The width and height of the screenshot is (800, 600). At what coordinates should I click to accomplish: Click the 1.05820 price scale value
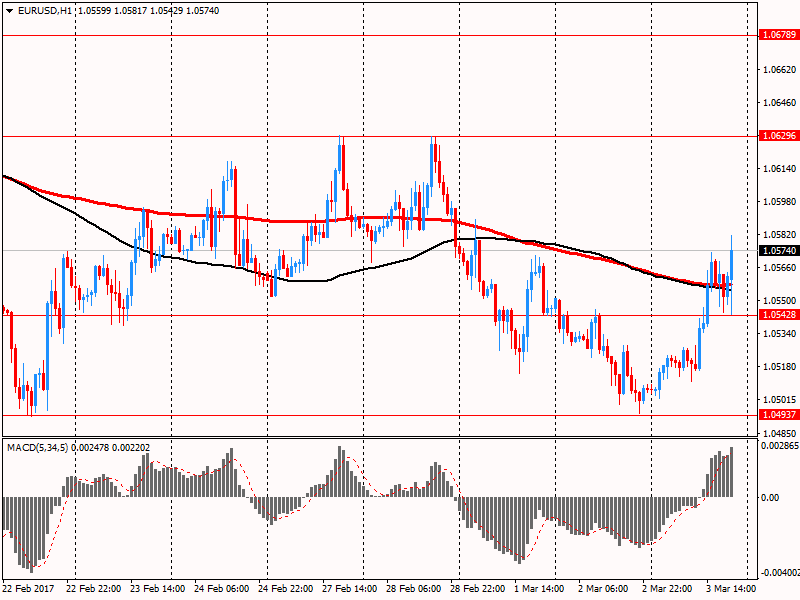tap(780, 235)
